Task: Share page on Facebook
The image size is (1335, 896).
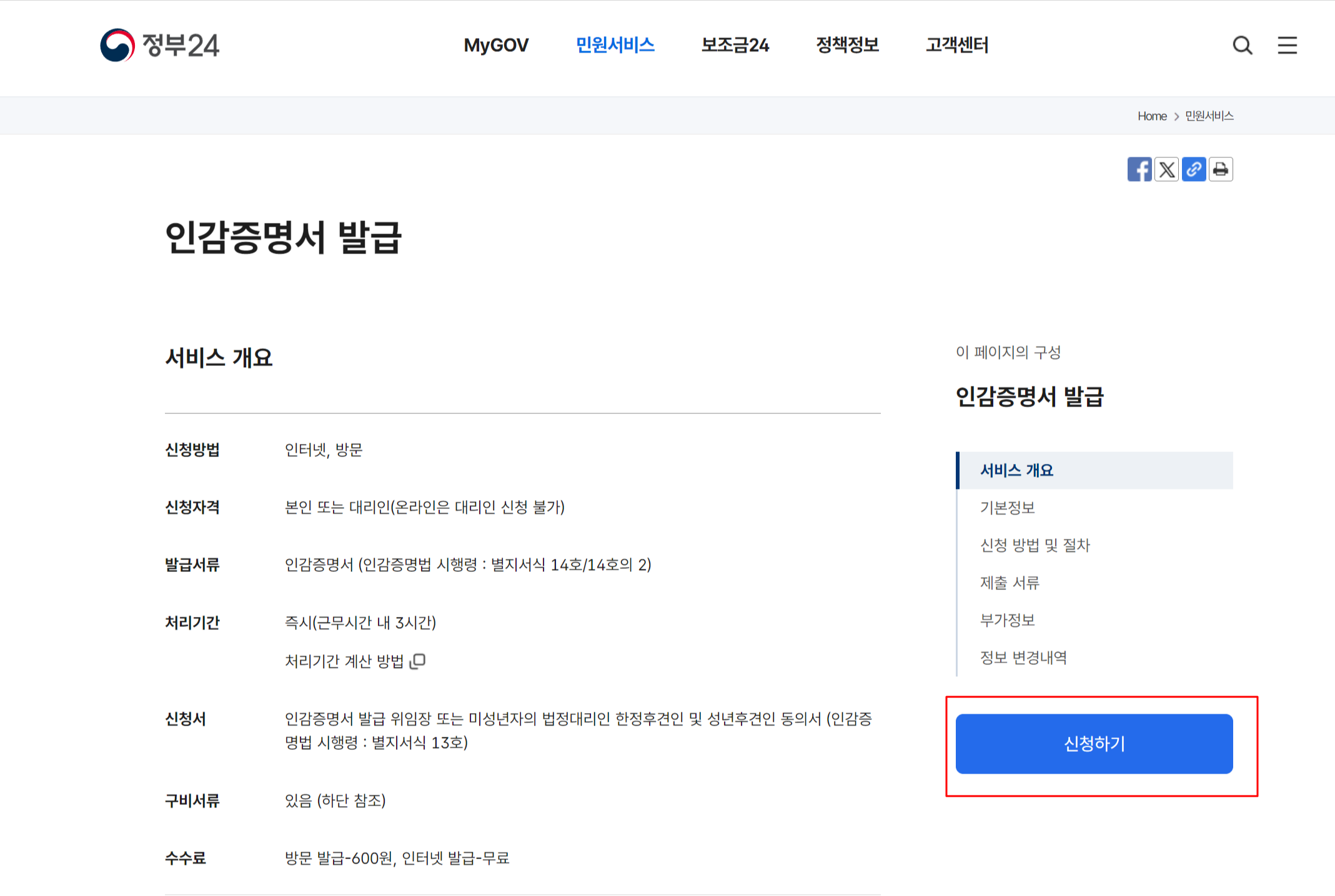Action: click(1139, 169)
